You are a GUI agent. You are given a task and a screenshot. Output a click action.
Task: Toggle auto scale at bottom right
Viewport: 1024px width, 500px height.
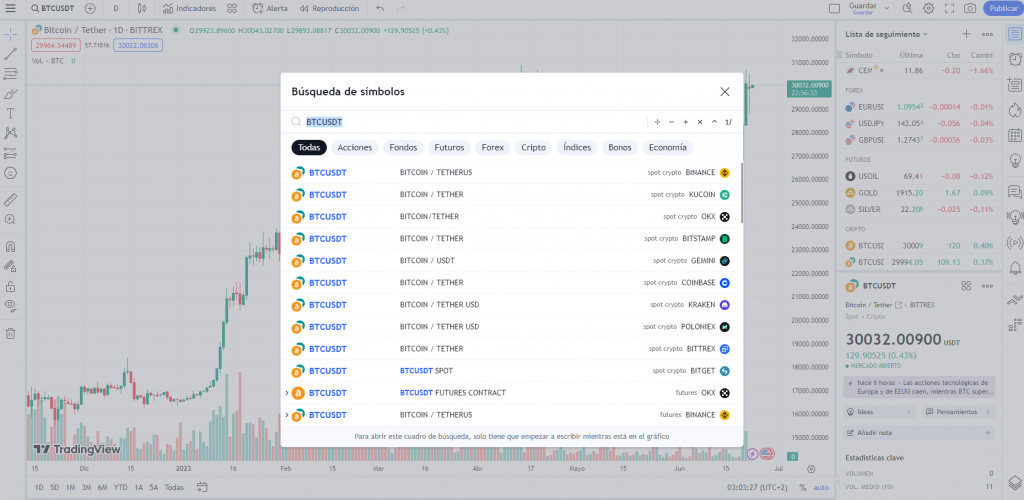pos(821,487)
